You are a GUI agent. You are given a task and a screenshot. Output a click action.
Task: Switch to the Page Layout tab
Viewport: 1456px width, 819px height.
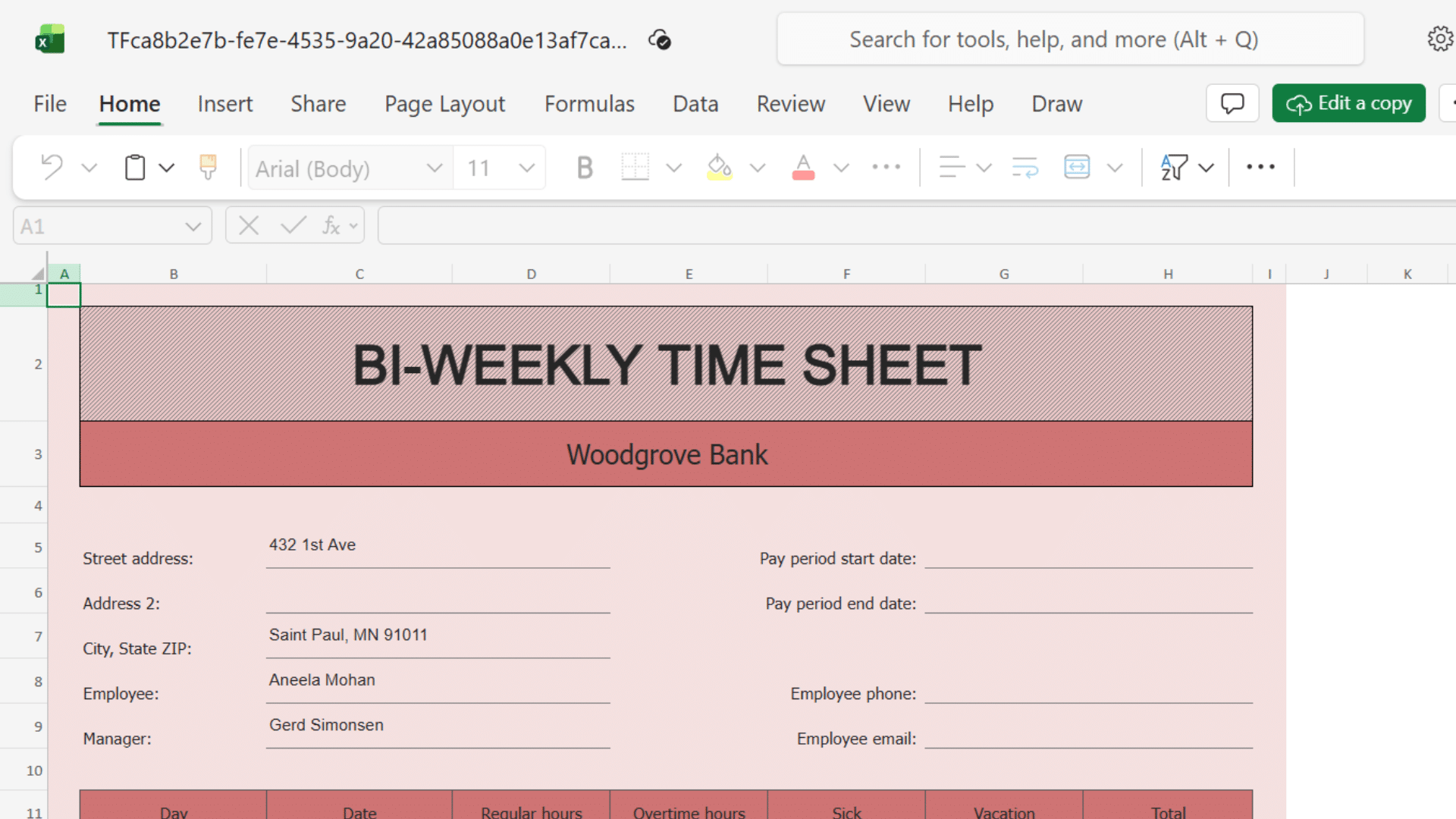tap(445, 104)
